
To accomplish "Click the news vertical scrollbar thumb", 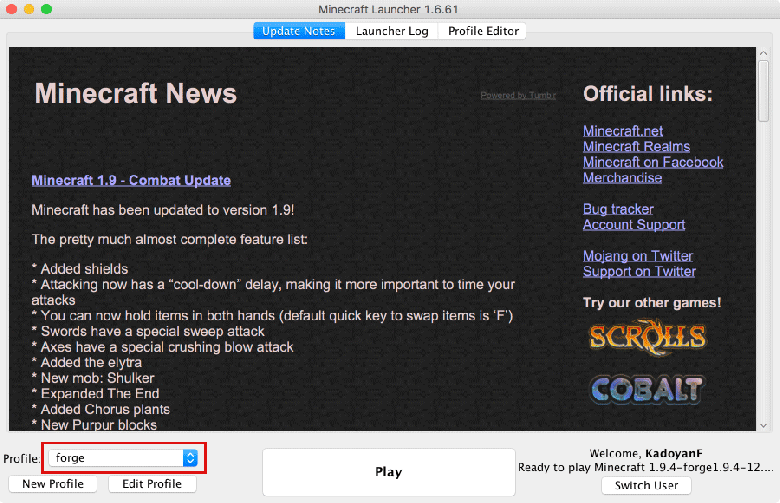I will click(763, 91).
